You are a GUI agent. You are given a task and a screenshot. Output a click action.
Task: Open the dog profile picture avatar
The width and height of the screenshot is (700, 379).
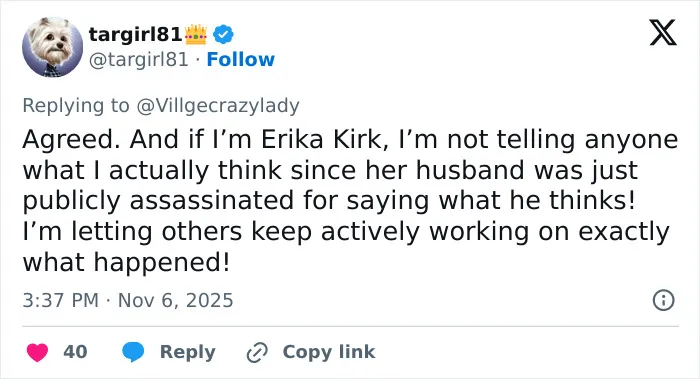point(53,47)
